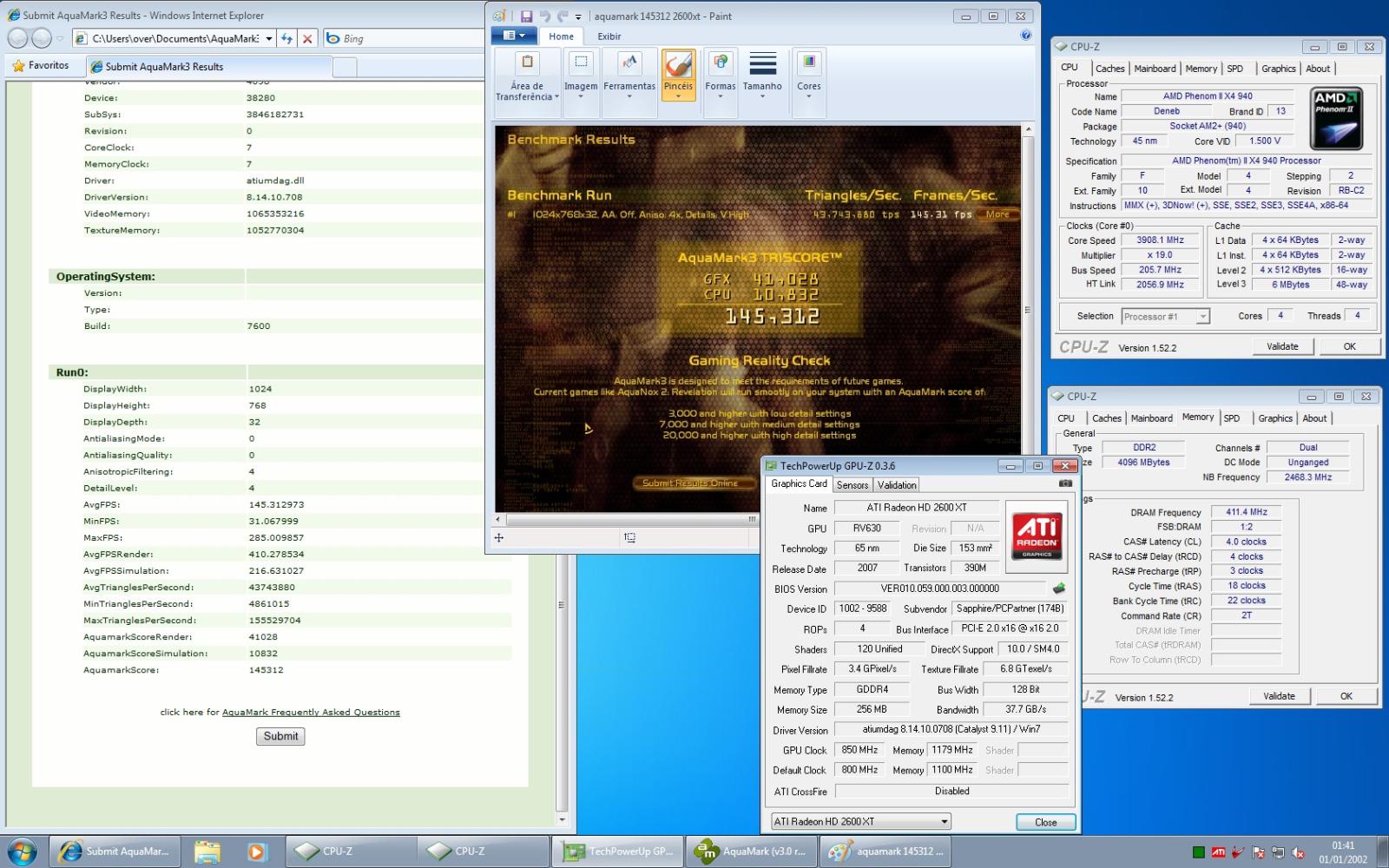The image size is (1389, 868).
Task: Open the Paint help icon
Action: click(x=1025, y=36)
